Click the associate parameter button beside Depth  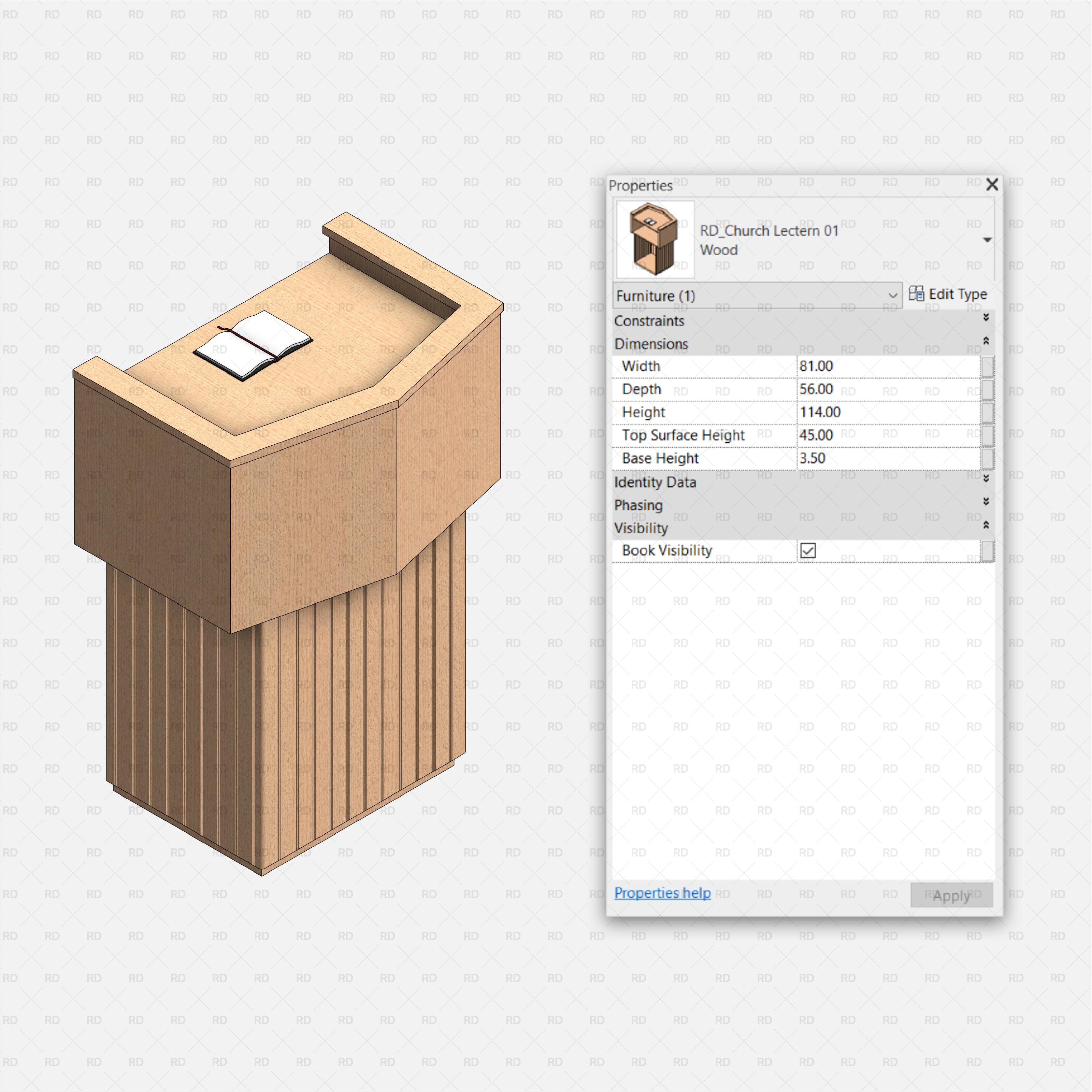coord(989,389)
